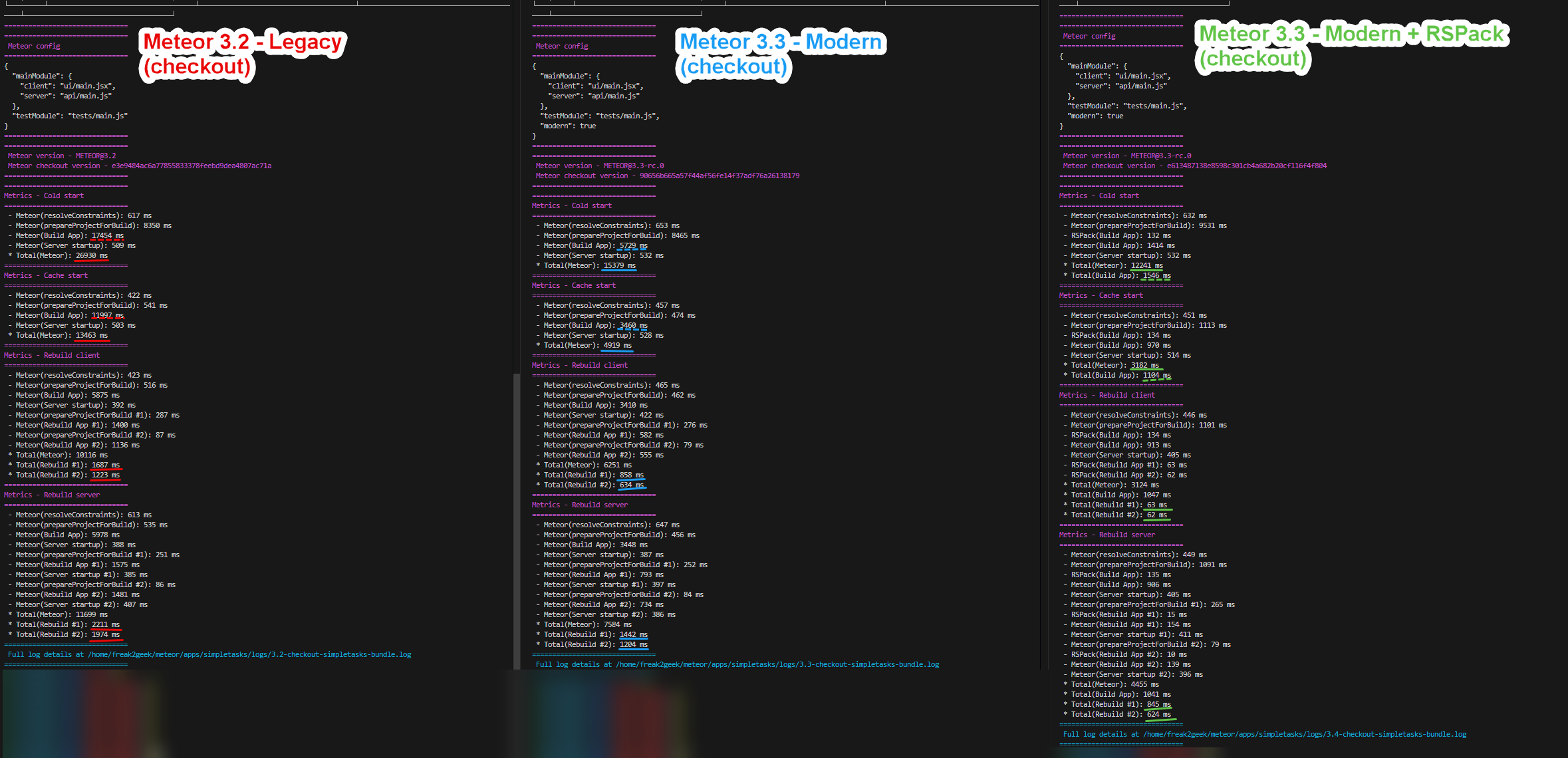
Task: Click the left terminal pane's vertical scrollbar thumb
Action: click(x=517, y=521)
